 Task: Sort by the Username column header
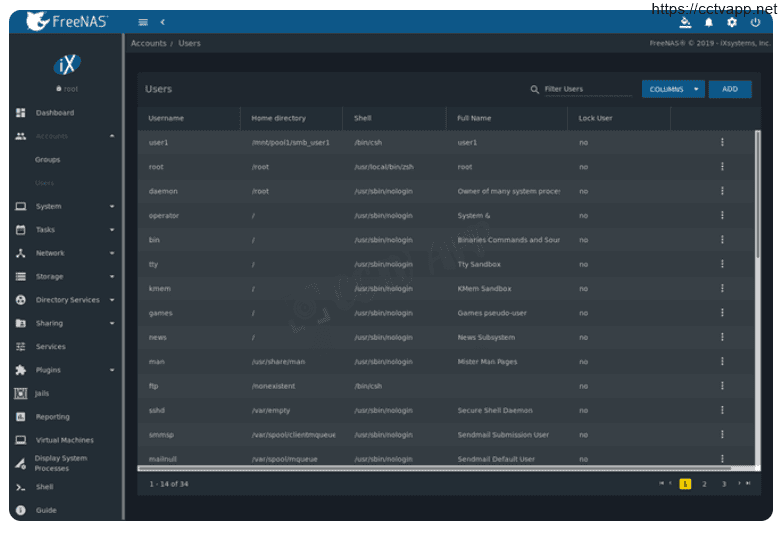pyautogui.click(x=166, y=118)
